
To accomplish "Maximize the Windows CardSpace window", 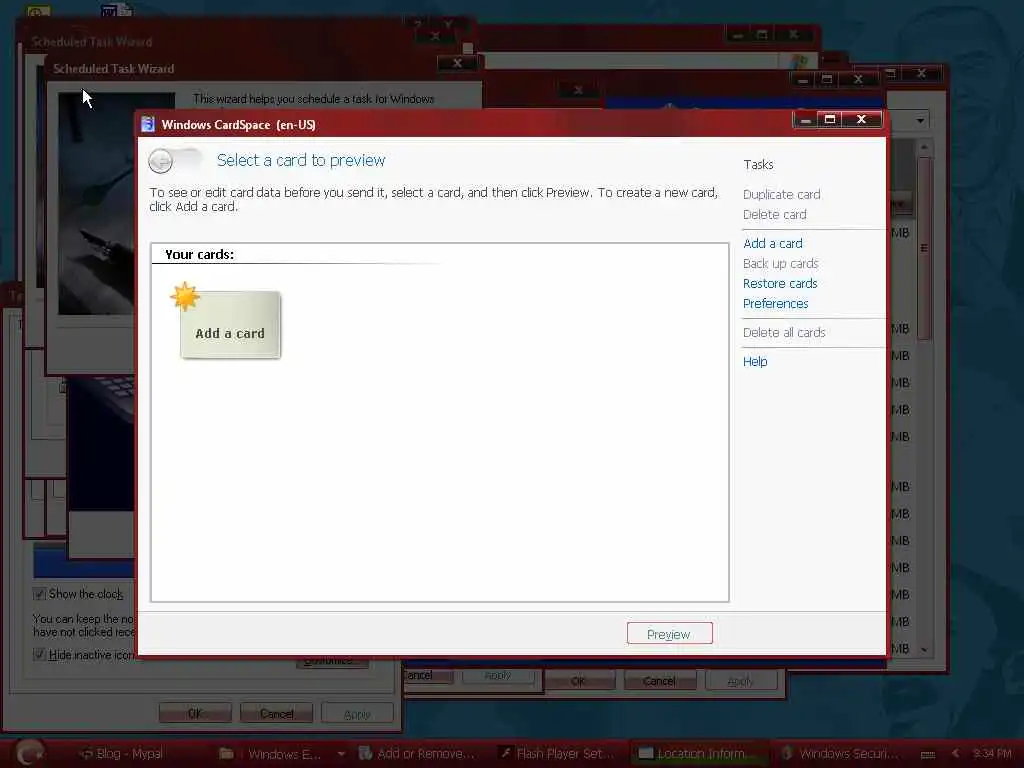I will pyautogui.click(x=830, y=120).
